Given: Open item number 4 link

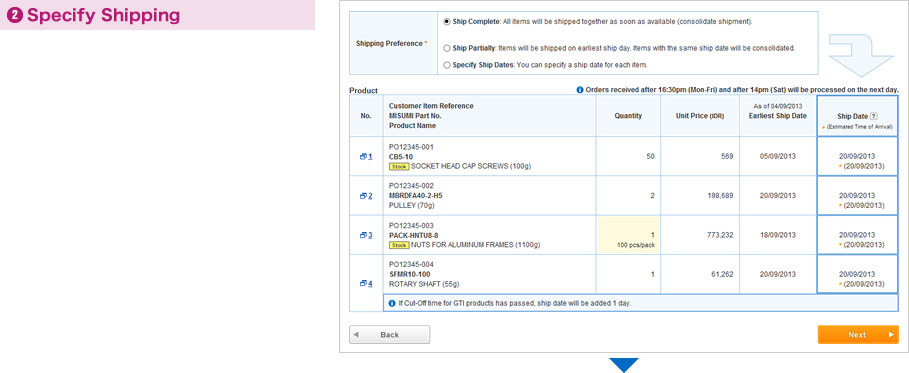Looking at the screenshot, I should click(366, 283).
